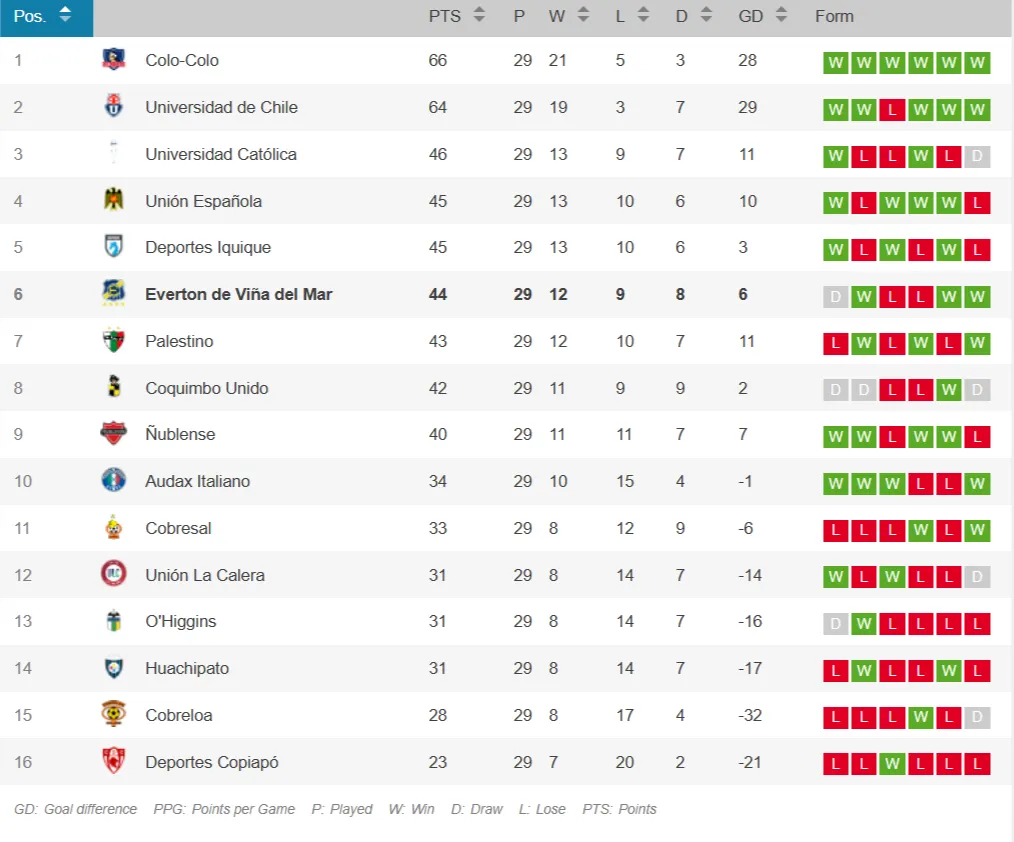Open the O'Higgins team link
This screenshot has width=1014, height=842.
tap(180, 621)
